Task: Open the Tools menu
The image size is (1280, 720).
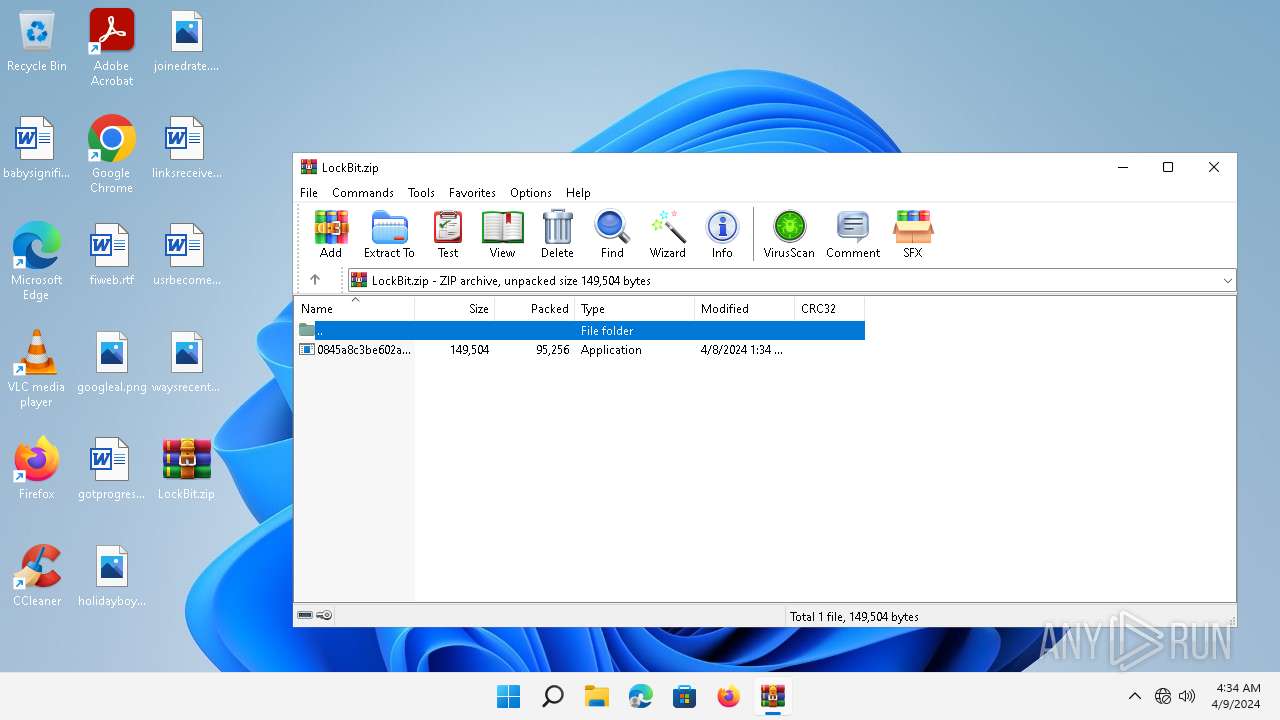Action: coord(421,193)
